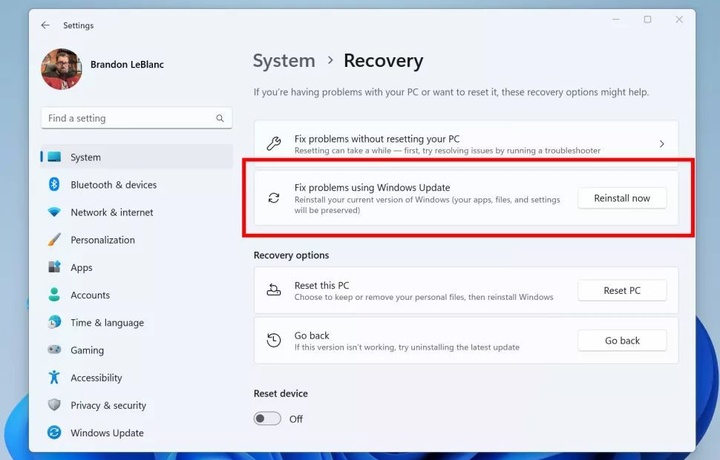The height and width of the screenshot is (460, 720).
Task: Open Windows Update in sidebar
Action: [x=136, y=432]
